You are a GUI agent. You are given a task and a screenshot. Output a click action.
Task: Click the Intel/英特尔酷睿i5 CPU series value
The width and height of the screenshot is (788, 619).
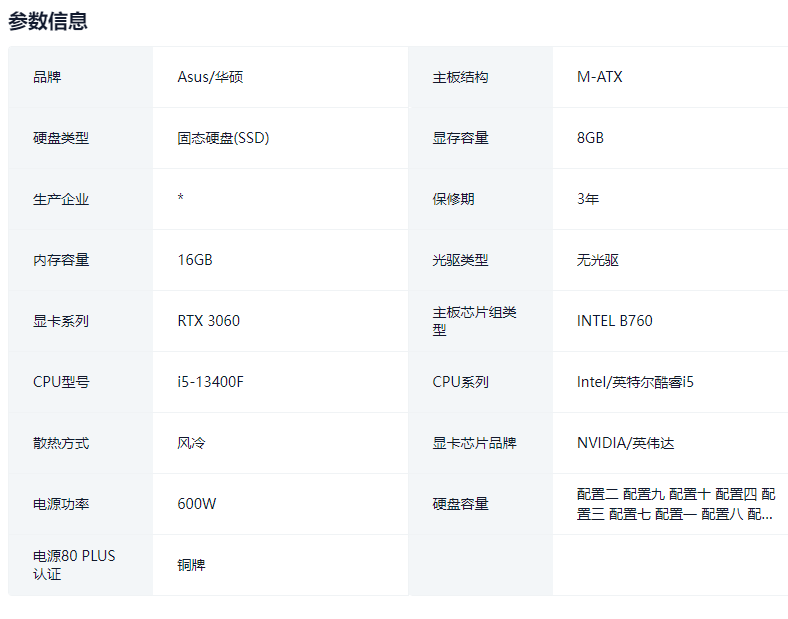coord(635,382)
